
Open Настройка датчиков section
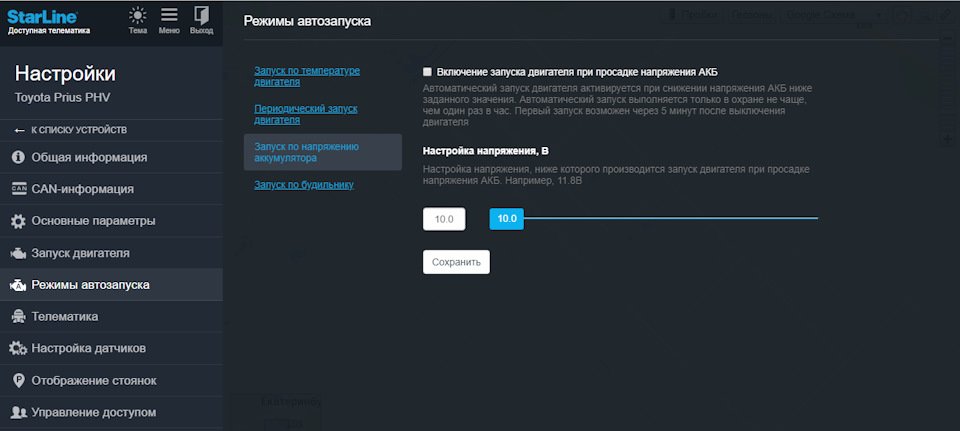click(x=111, y=348)
